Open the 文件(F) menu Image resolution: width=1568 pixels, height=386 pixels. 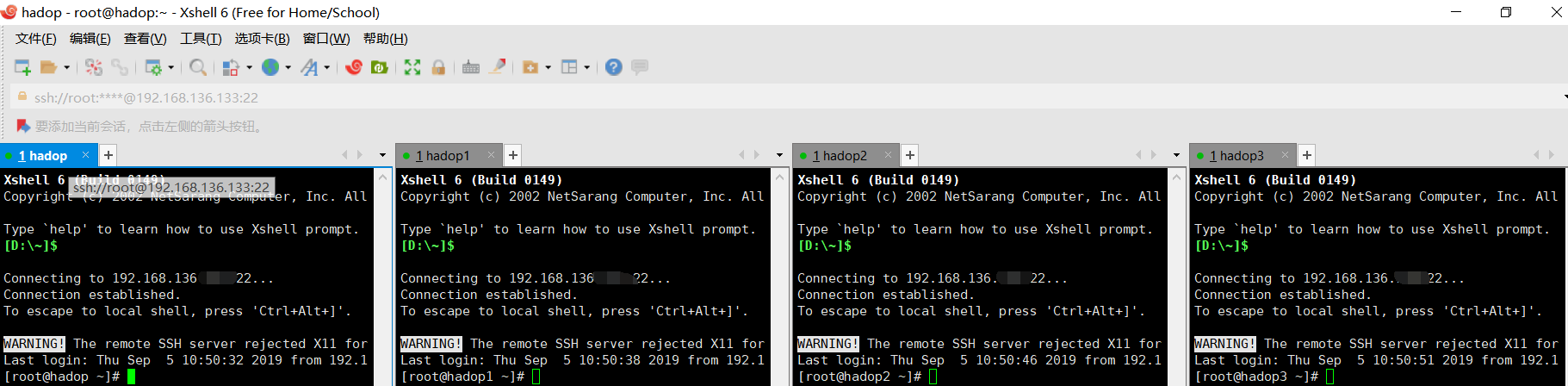click(35, 39)
